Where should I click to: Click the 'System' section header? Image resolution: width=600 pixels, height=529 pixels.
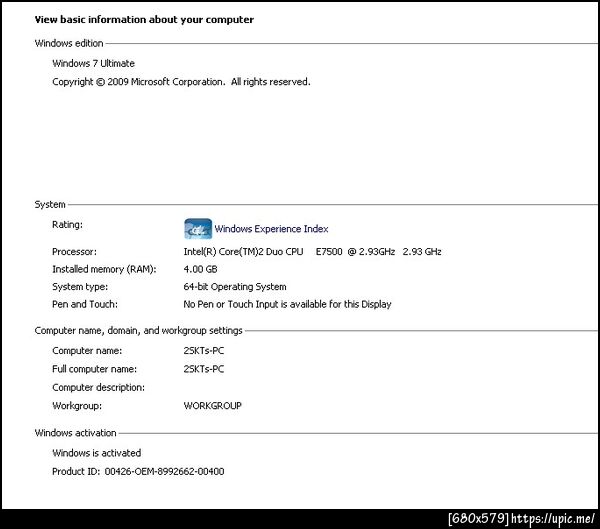pos(50,204)
